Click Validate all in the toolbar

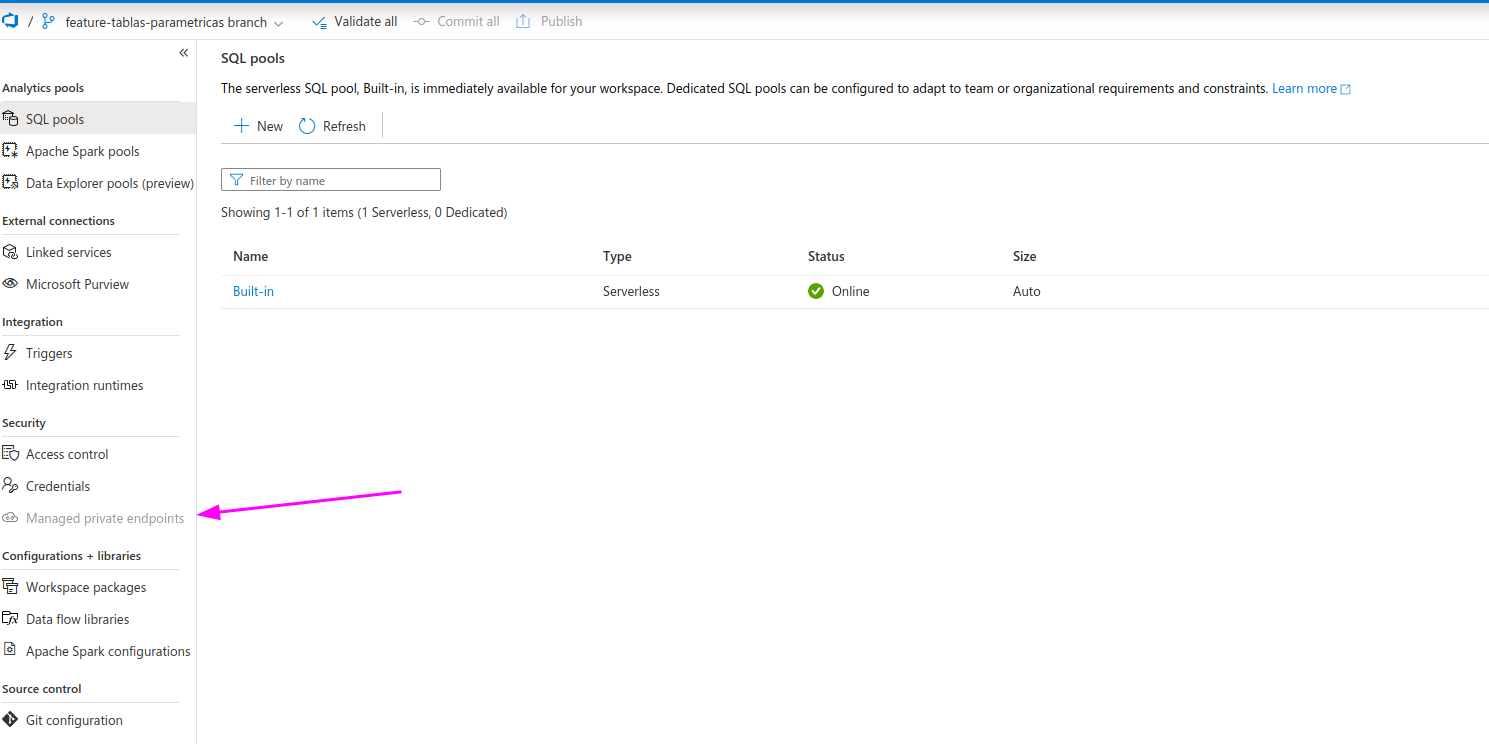point(355,21)
